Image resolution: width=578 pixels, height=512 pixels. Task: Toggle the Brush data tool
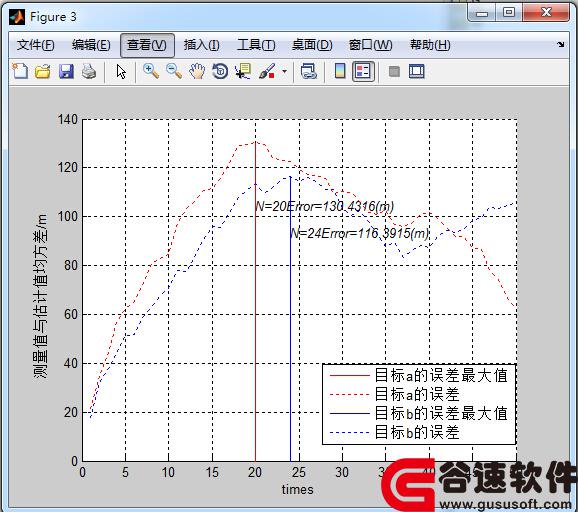(x=267, y=71)
